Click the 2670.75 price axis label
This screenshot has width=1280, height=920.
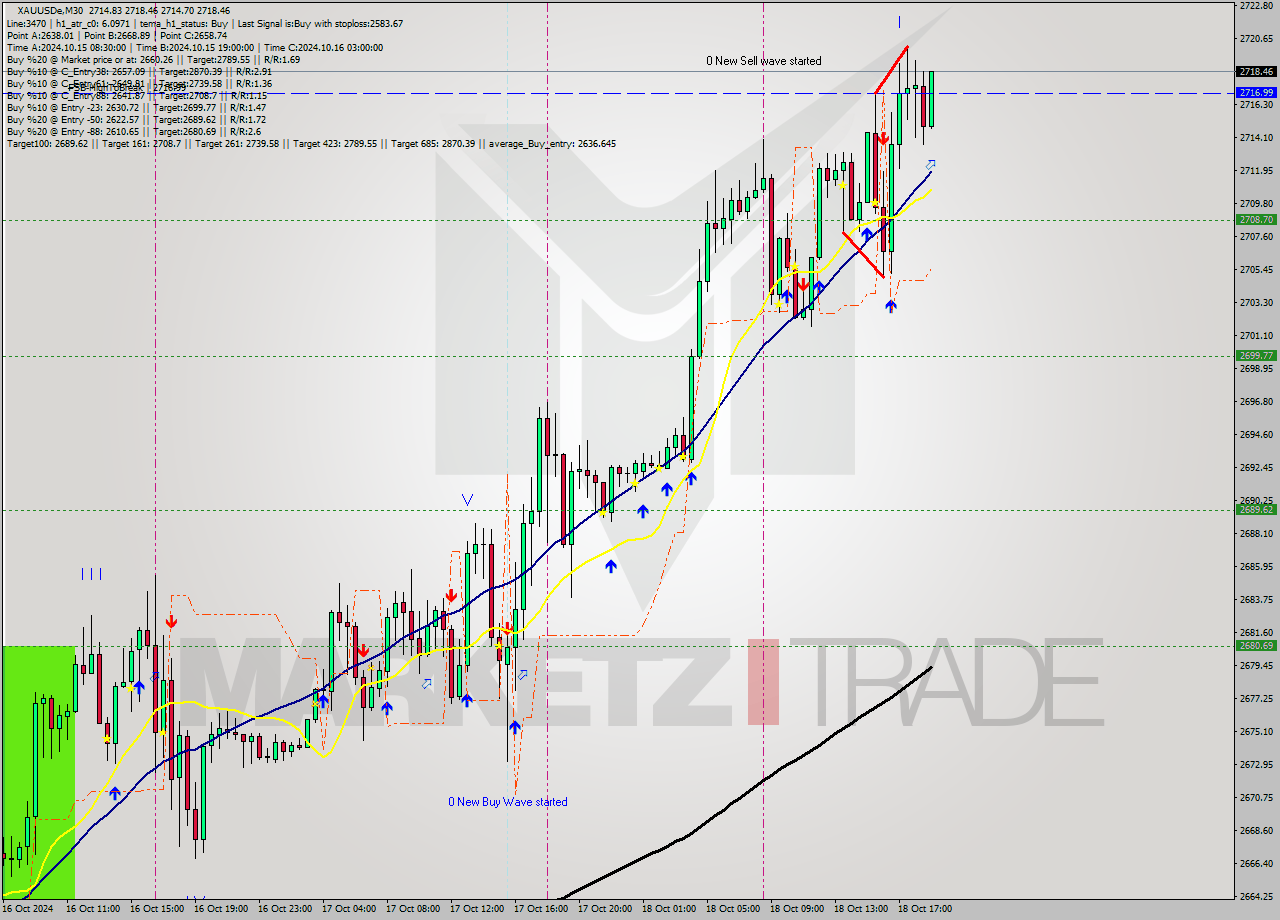point(1255,797)
